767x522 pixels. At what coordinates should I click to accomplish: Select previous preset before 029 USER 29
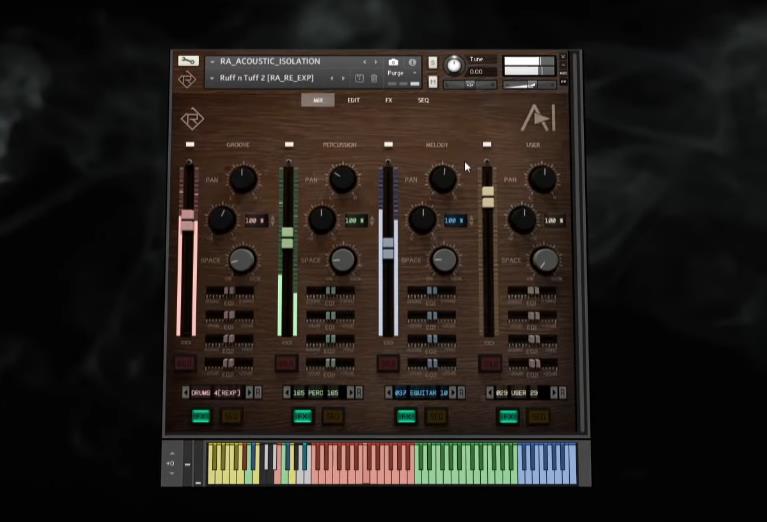tap(490, 392)
